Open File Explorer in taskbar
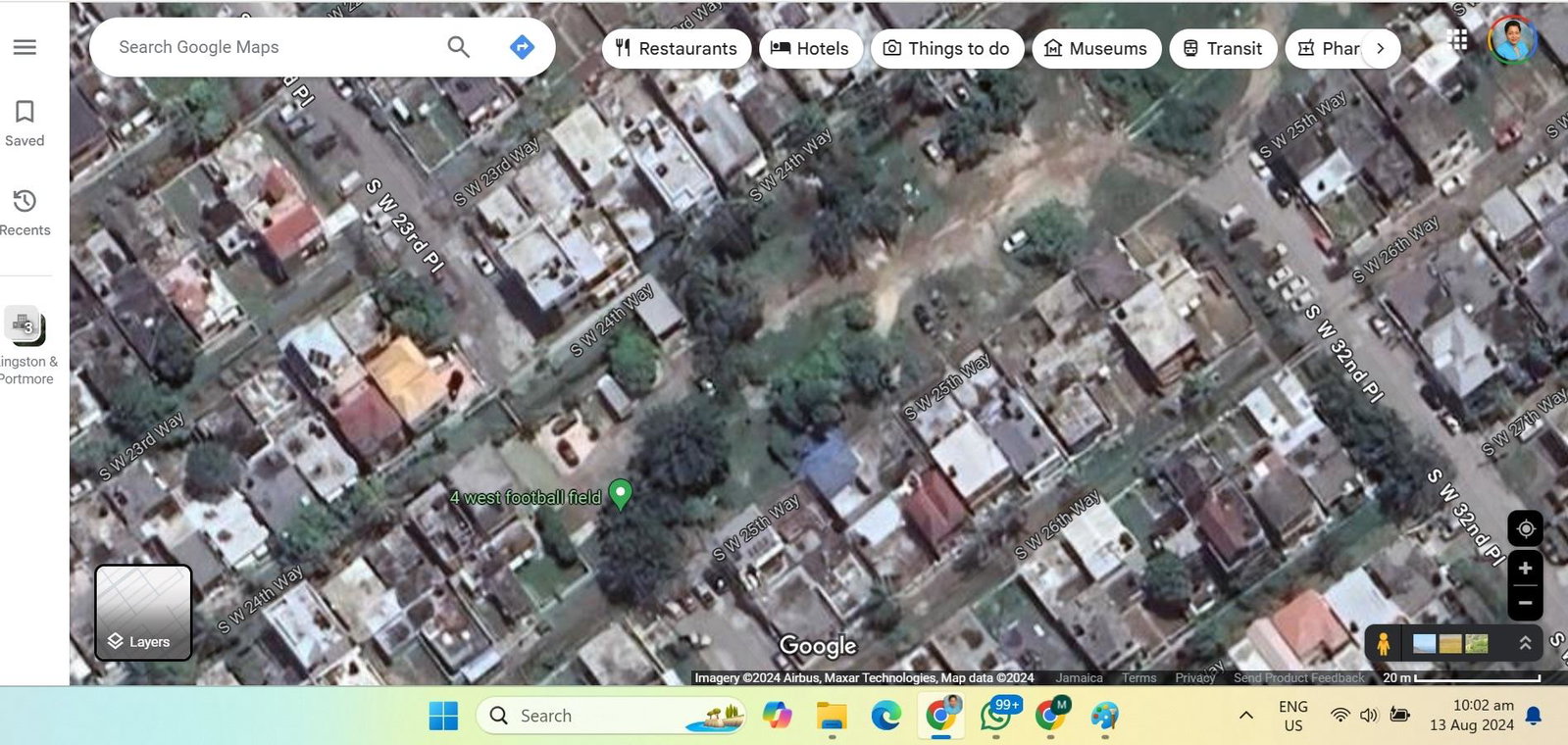The image size is (1568, 745). tap(832, 716)
